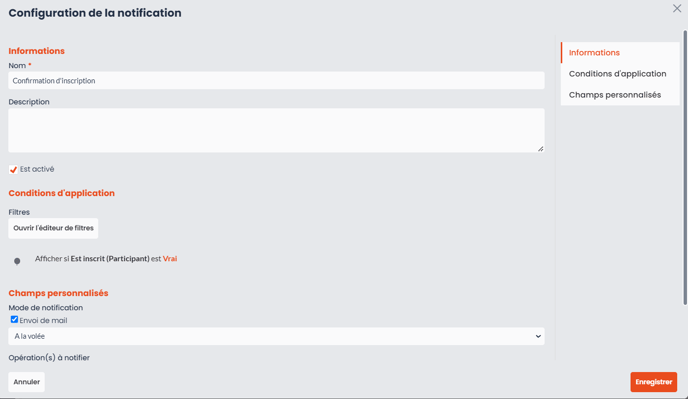
Task: Toggle the Est activé checkbox
Action: [x=13, y=169]
